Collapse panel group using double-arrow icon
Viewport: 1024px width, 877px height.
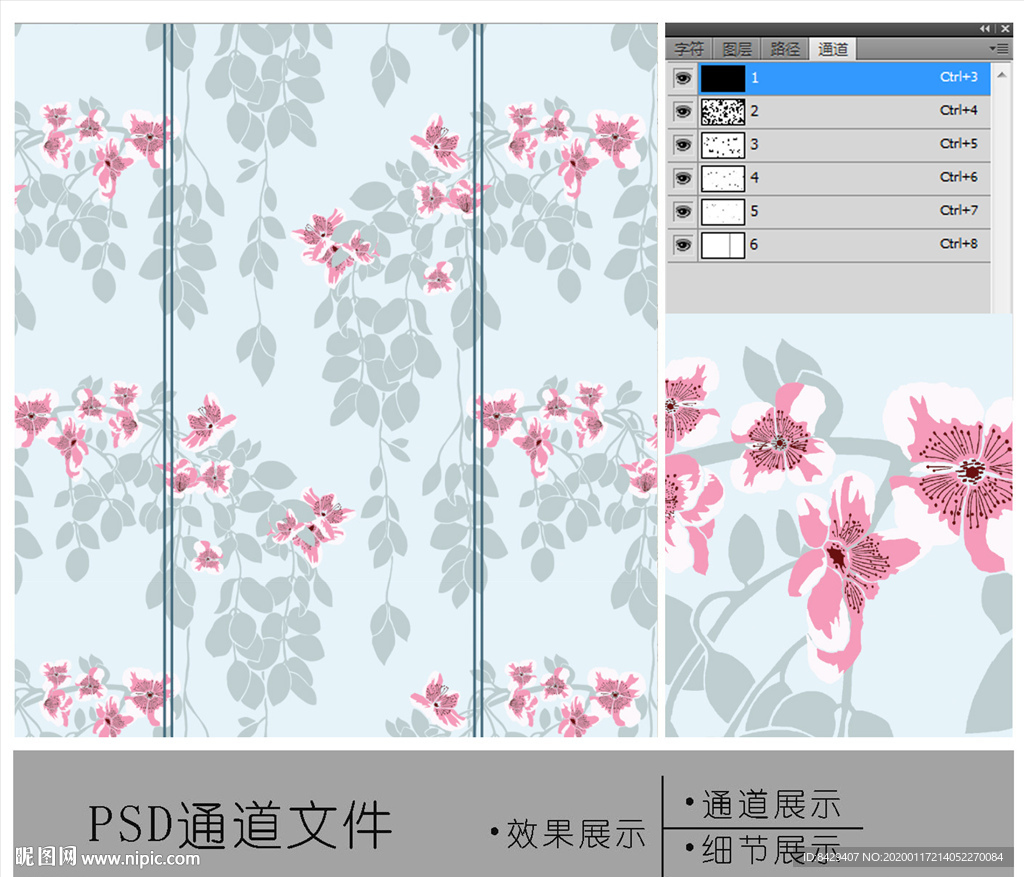point(983,27)
